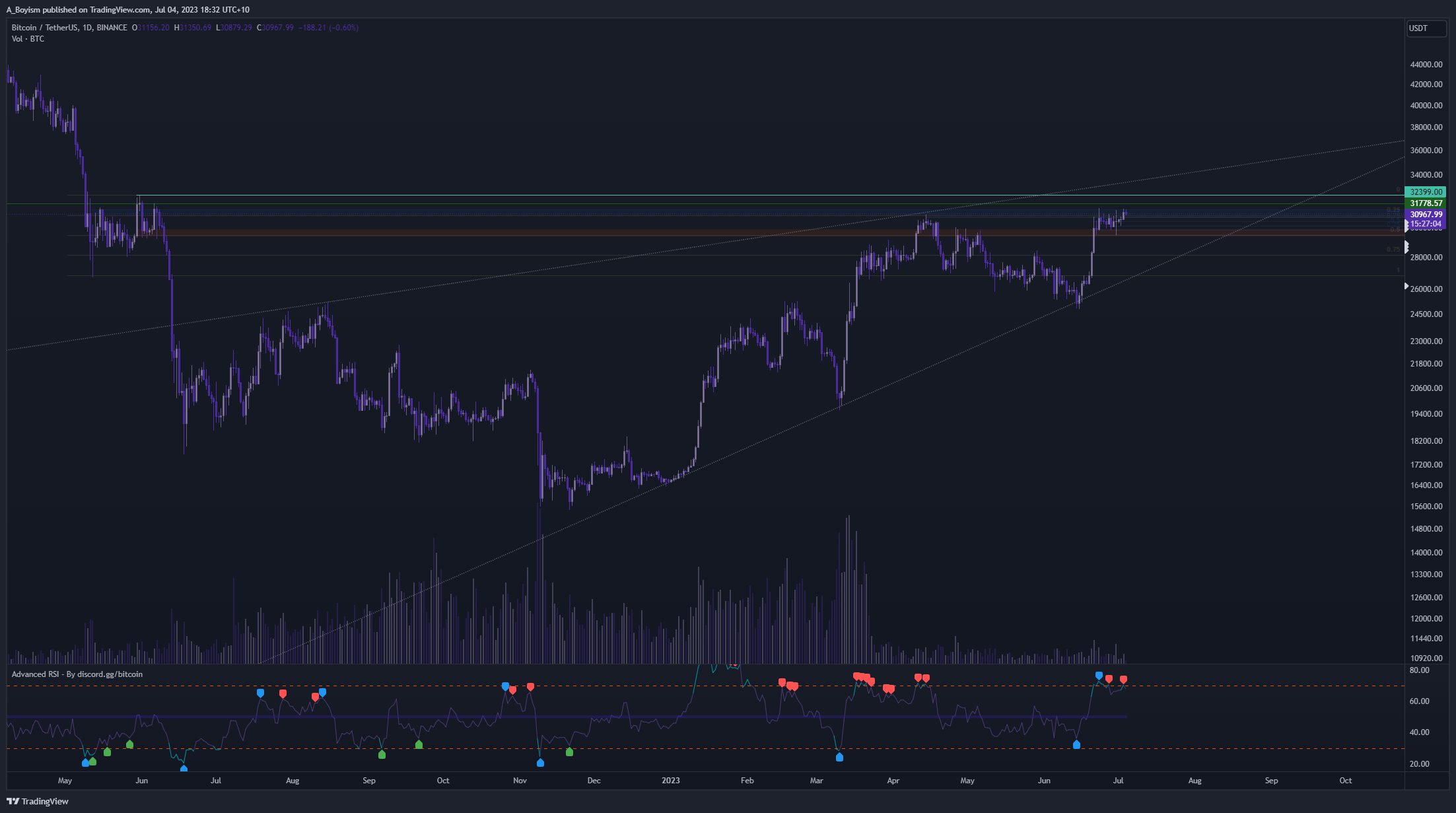Click the 2023 label on time axis
Screen dimensions: 1456x813
click(670, 781)
